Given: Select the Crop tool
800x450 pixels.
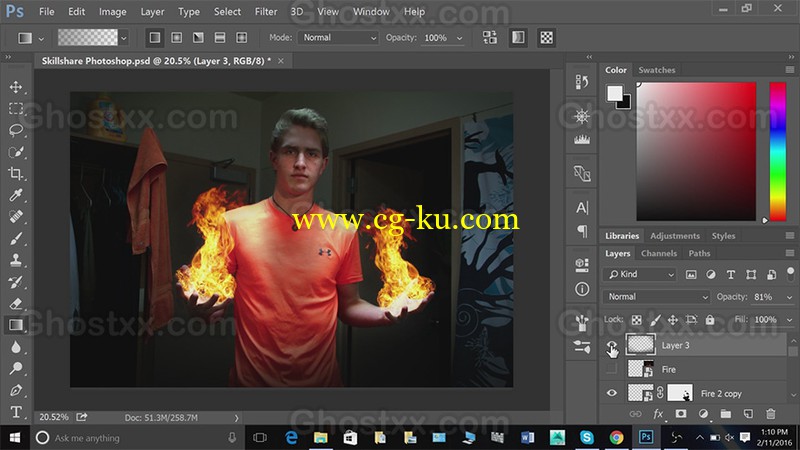Looking at the screenshot, I should click(x=16, y=173).
